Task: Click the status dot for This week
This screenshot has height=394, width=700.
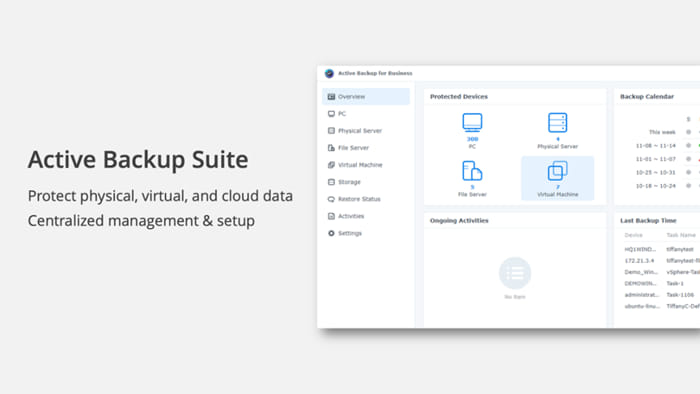Action: (x=688, y=132)
